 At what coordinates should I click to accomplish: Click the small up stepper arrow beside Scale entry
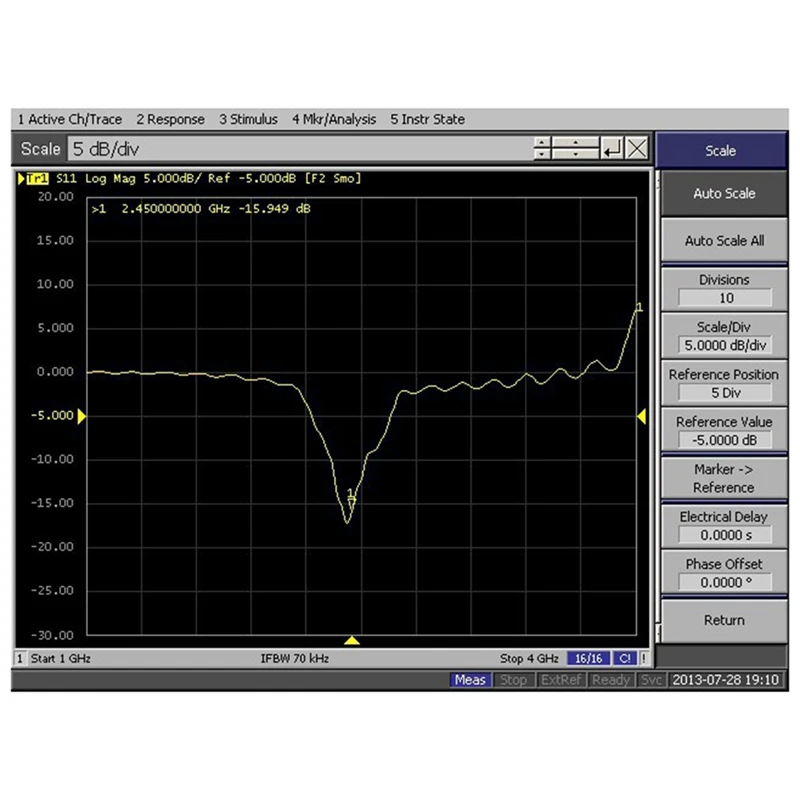tap(541, 142)
